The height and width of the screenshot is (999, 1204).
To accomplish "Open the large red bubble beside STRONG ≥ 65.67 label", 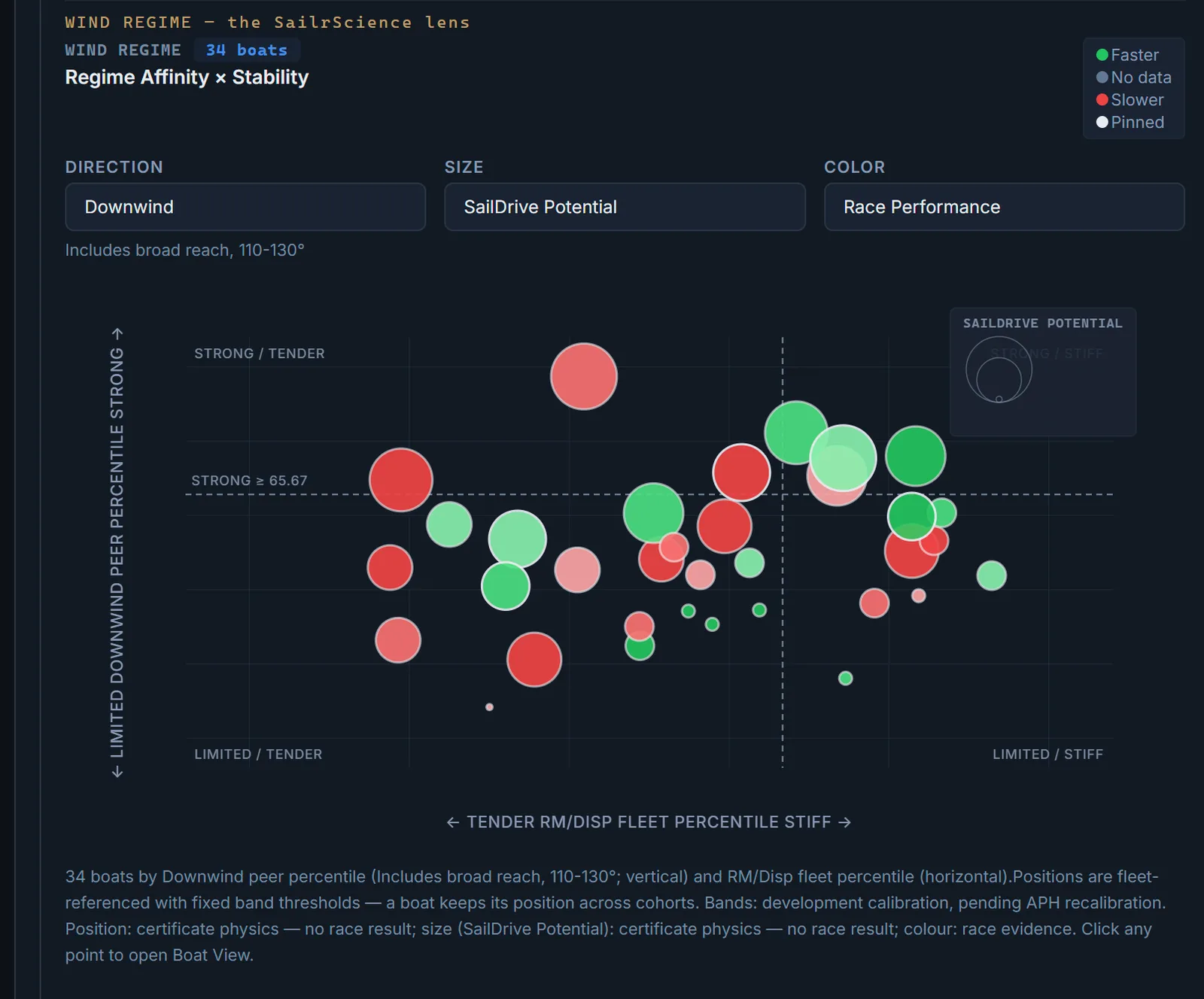I will [x=401, y=480].
